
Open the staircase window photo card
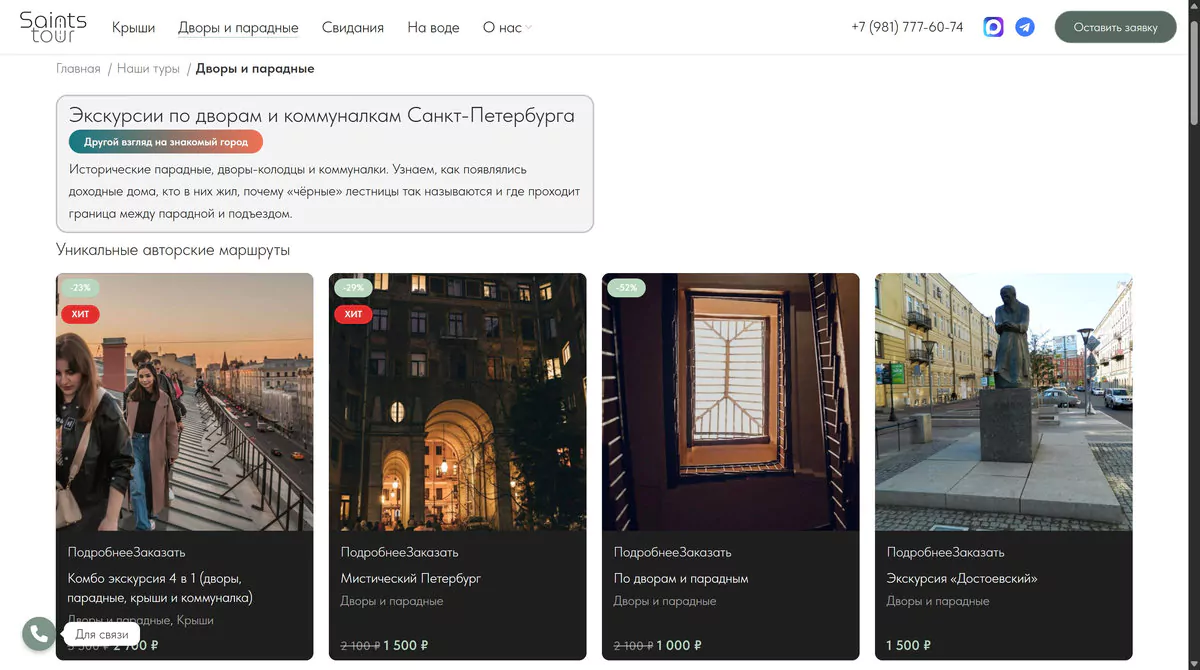pyautogui.click(x=731, y=402)
